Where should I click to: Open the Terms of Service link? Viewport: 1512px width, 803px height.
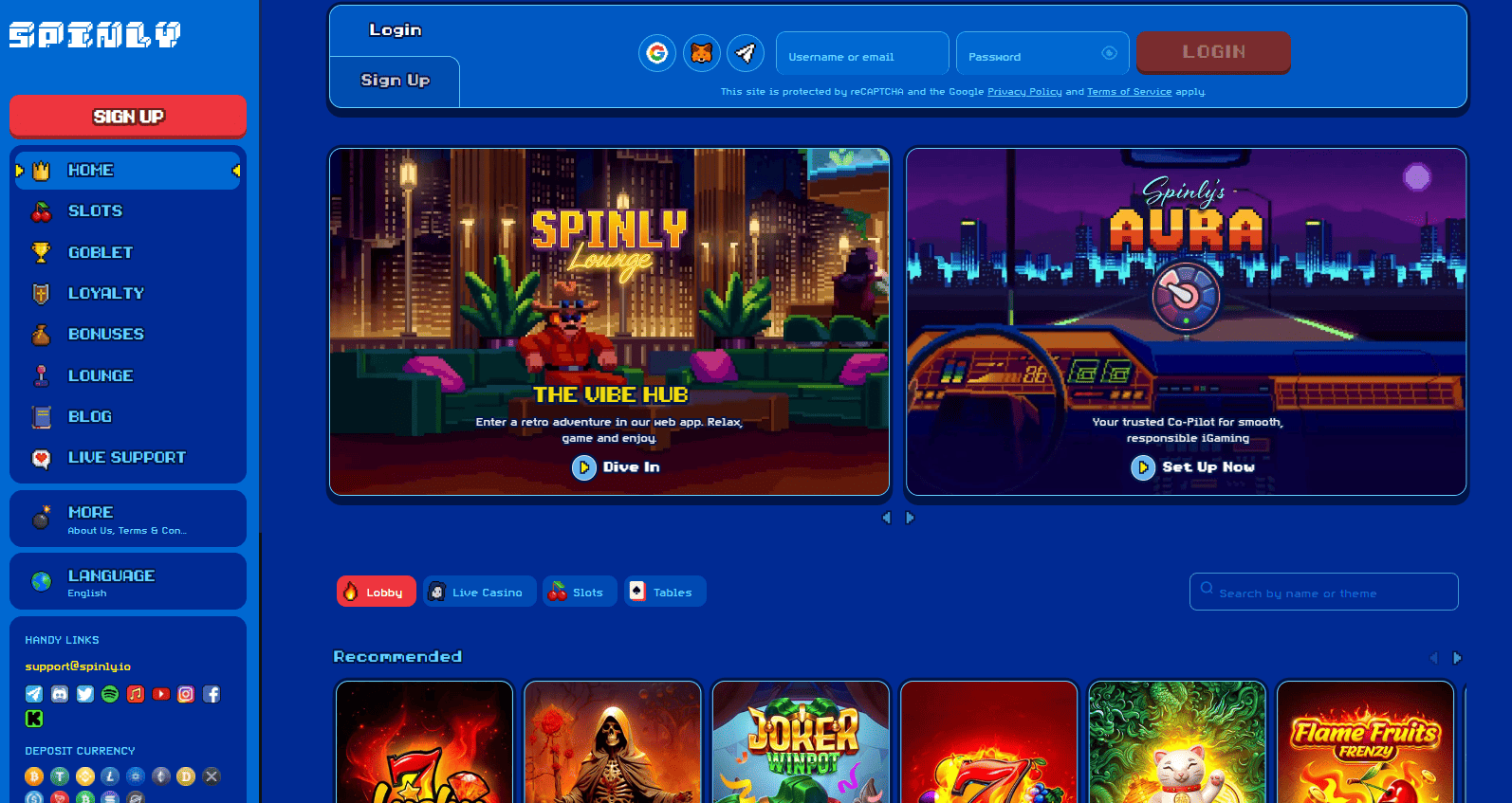(x=1129, y=92)
